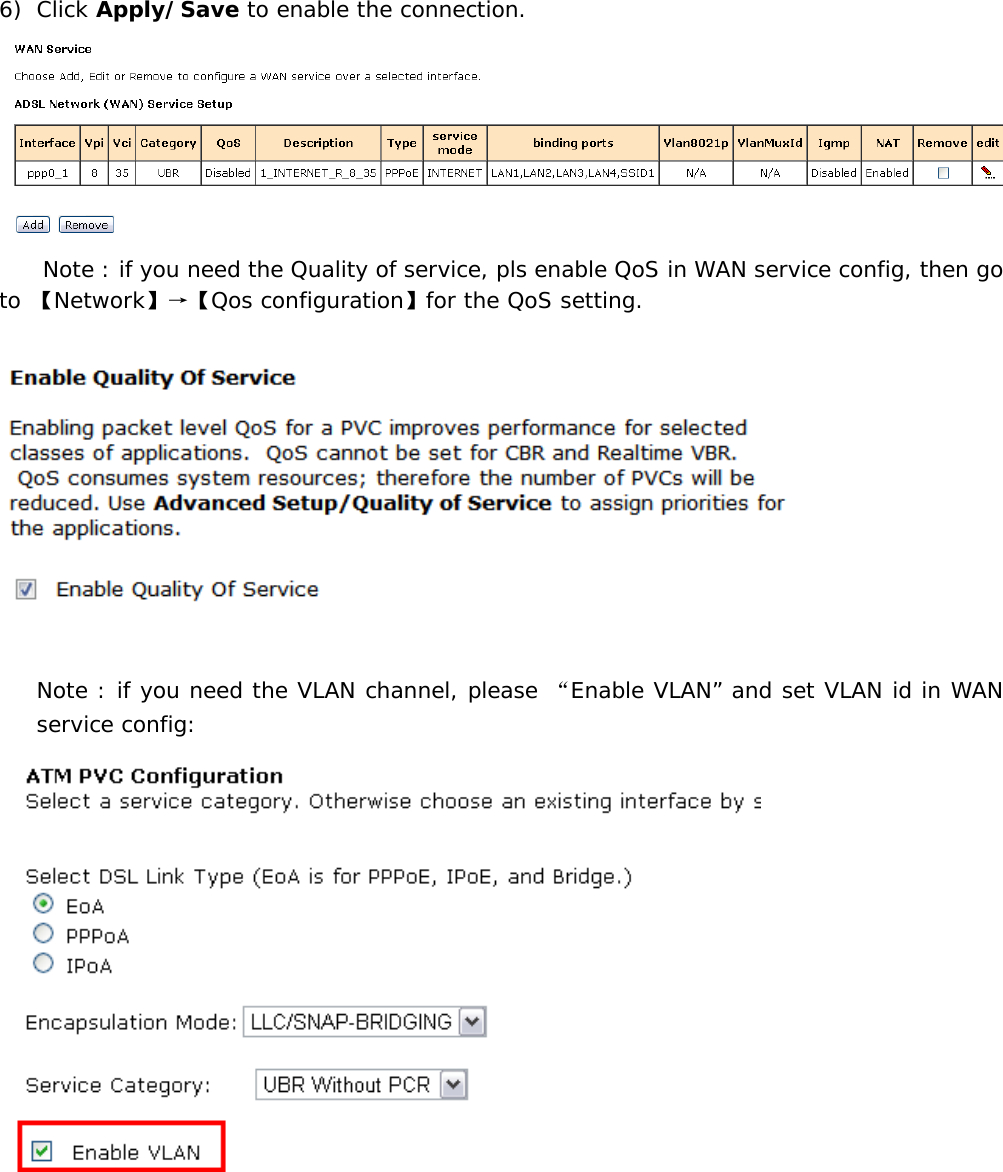Open the Encapsulation Mode dropdown arrow

(470, 1021)
